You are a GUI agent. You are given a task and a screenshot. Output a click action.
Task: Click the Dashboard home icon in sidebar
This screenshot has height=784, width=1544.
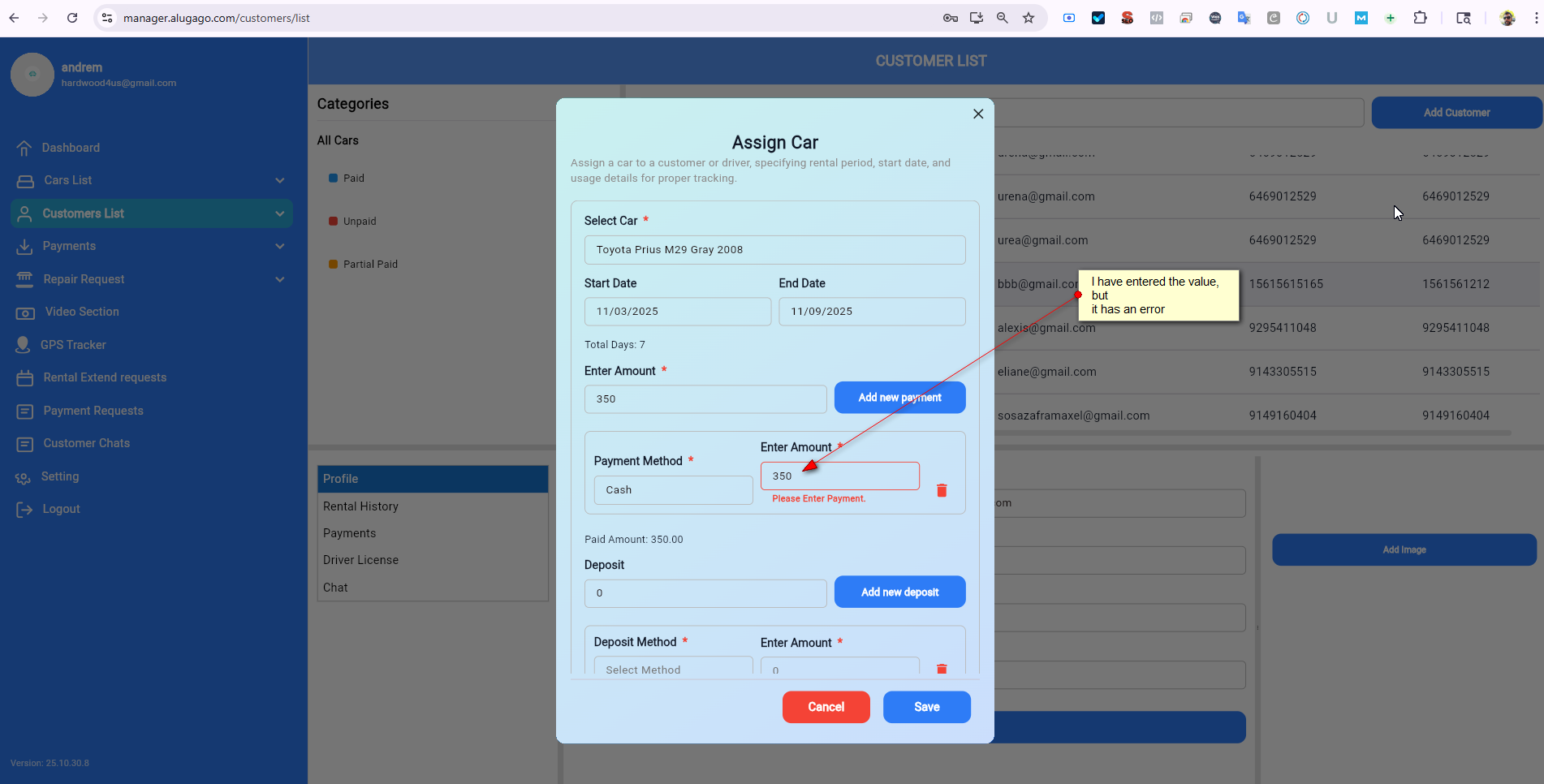tap(24, 148)
